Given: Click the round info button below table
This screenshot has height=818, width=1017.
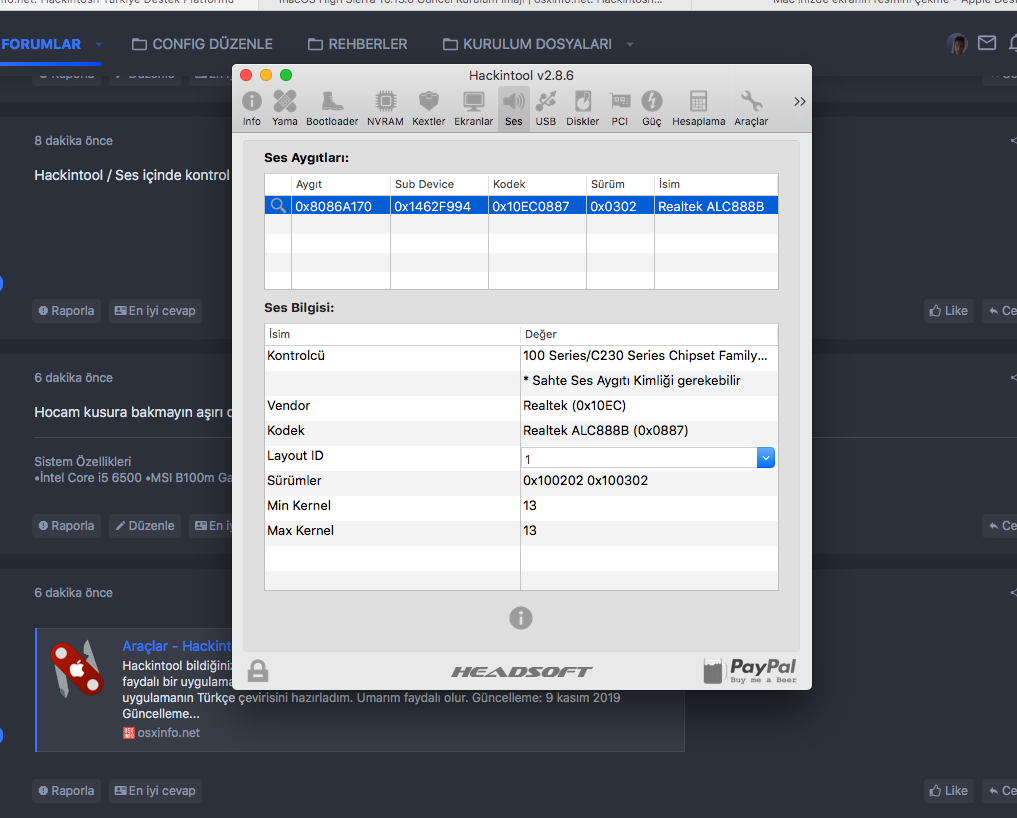Looking at the screenshot, I should pos(521,618).
